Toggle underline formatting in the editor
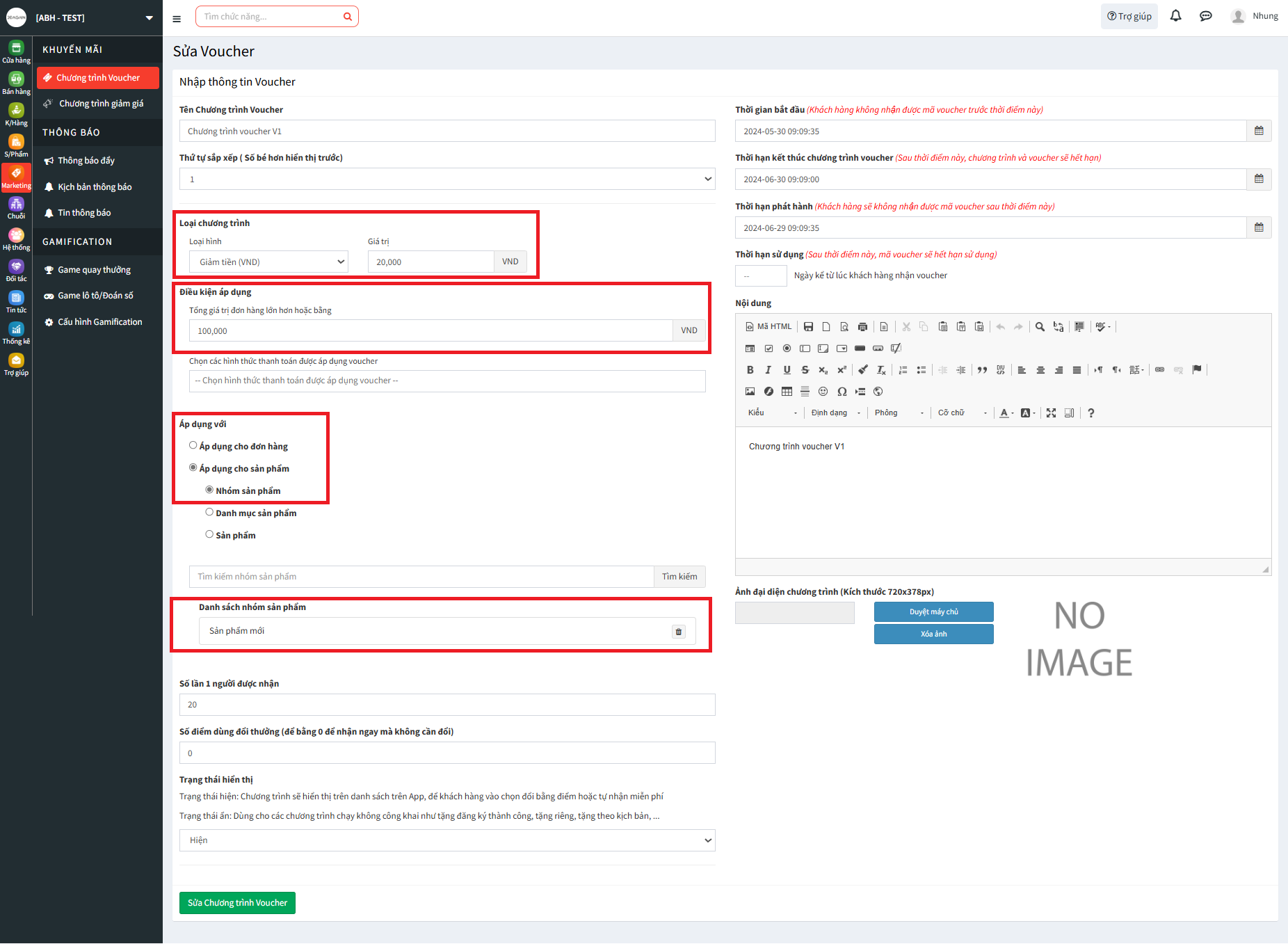 tap(787, 370)
